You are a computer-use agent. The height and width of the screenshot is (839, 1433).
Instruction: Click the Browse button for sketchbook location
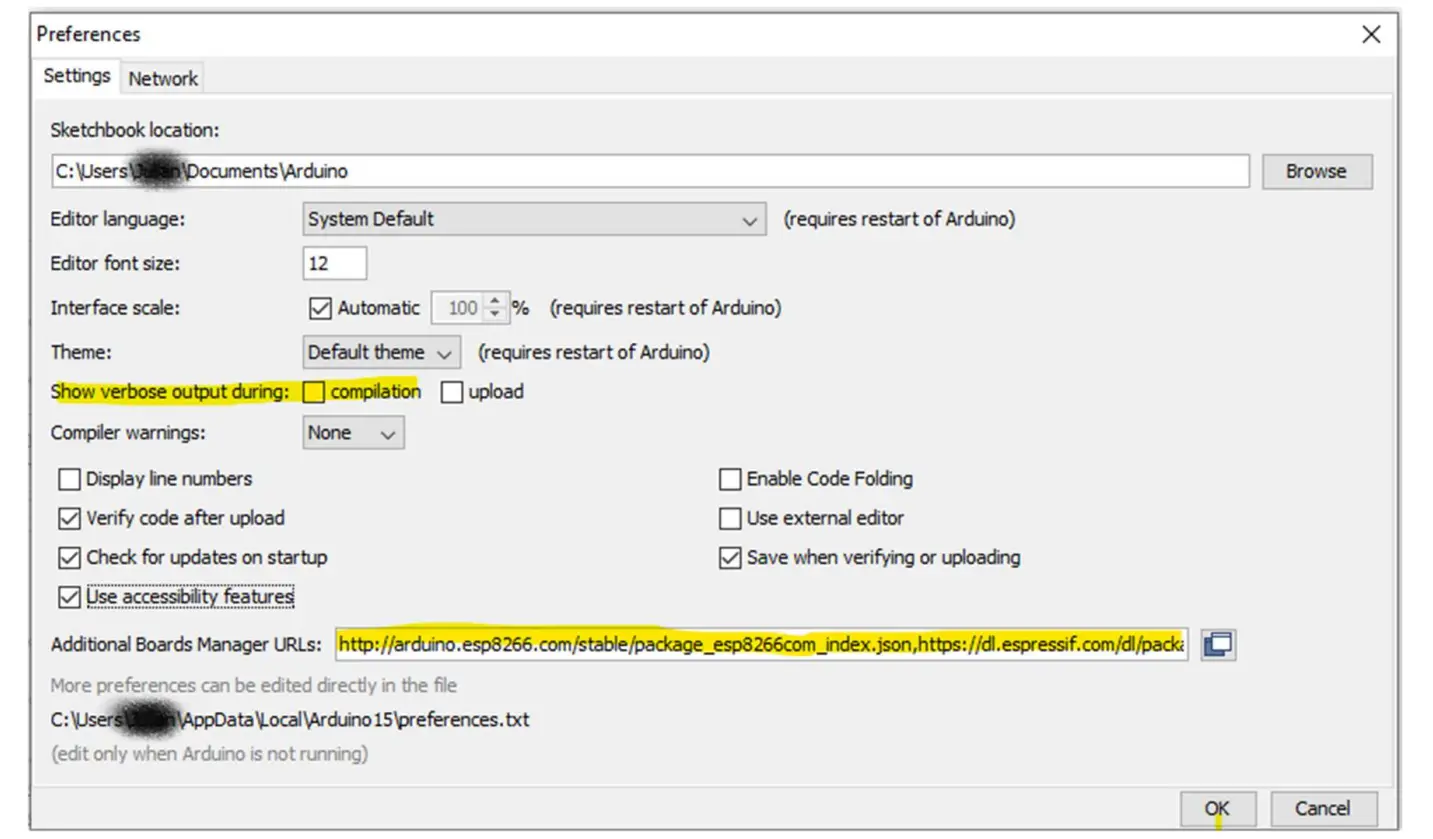coord(1315,171)
